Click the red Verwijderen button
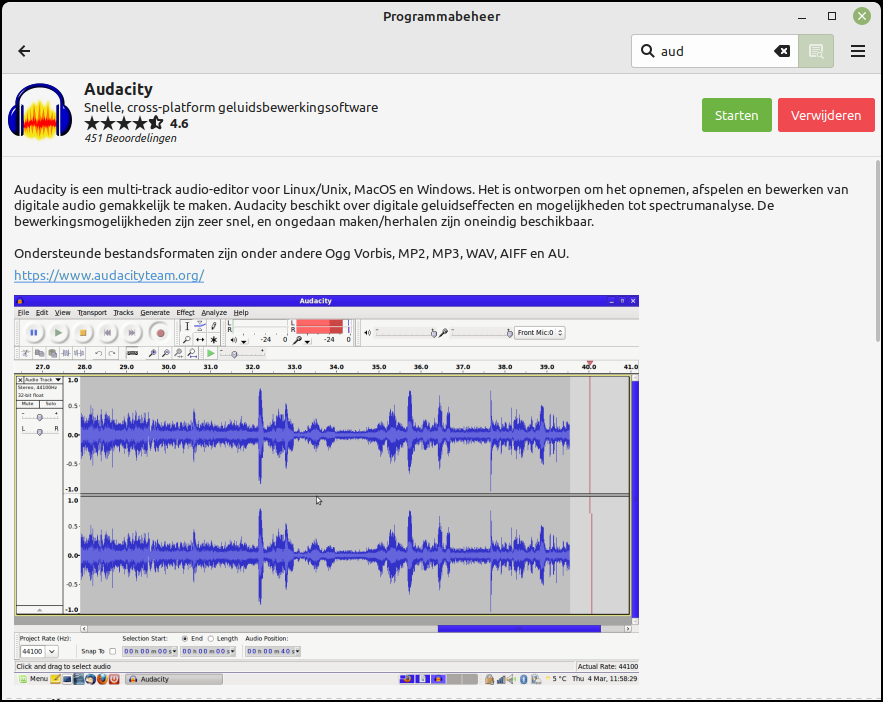Viewport: 883px width, 702px height. [826, 115]
